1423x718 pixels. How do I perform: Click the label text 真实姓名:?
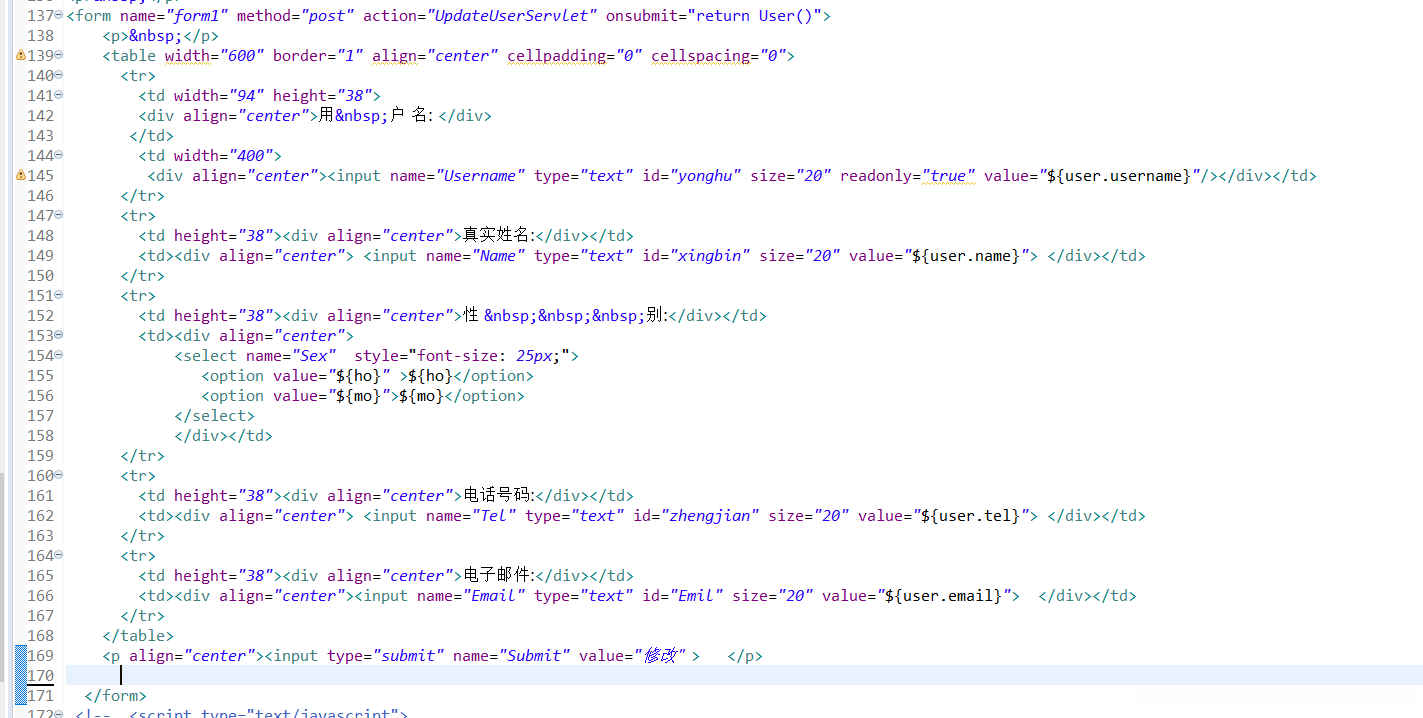tap(498, 236)
